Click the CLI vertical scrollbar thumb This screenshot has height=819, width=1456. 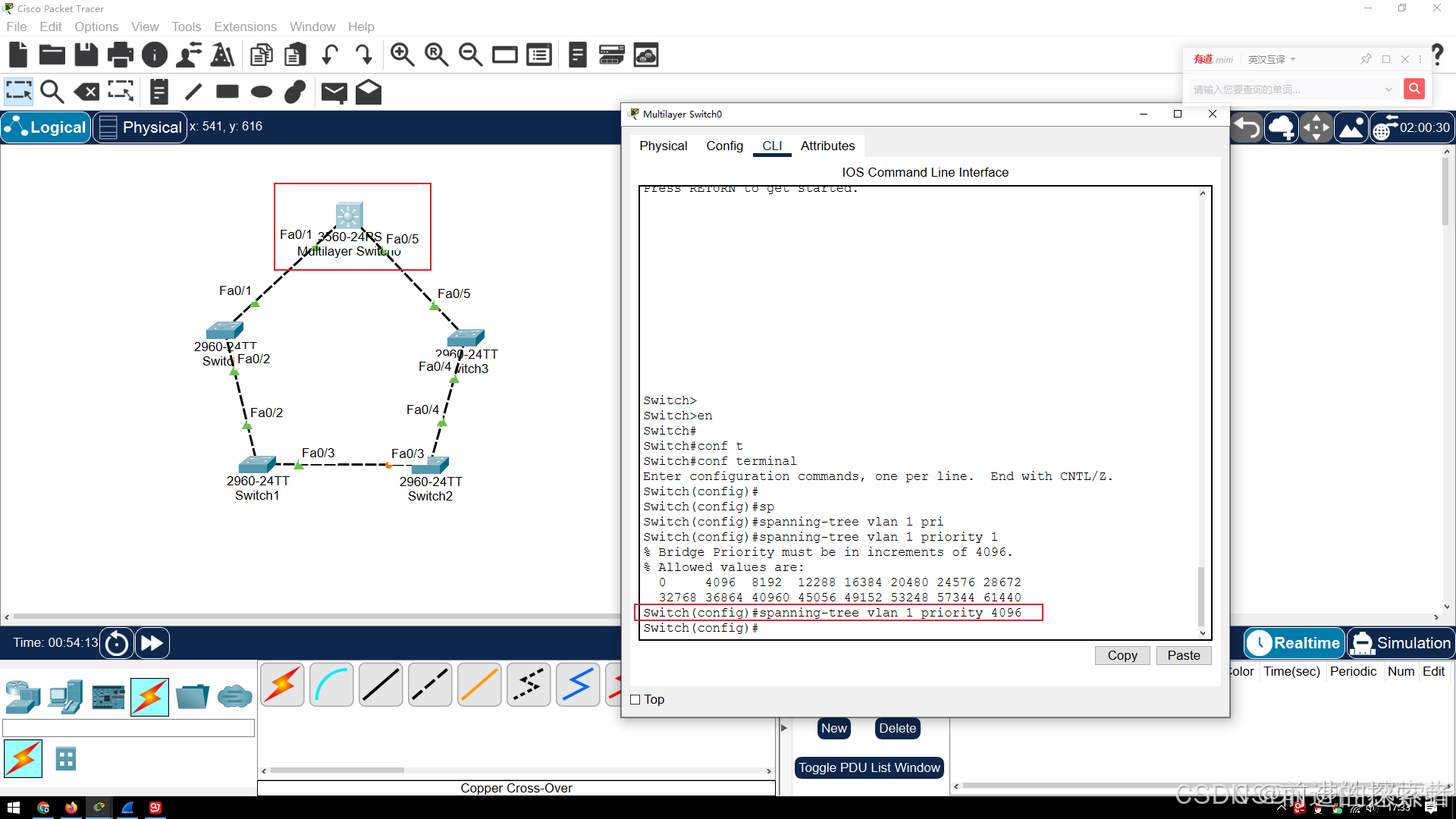pyautogui.click(x=1201, y=595)
